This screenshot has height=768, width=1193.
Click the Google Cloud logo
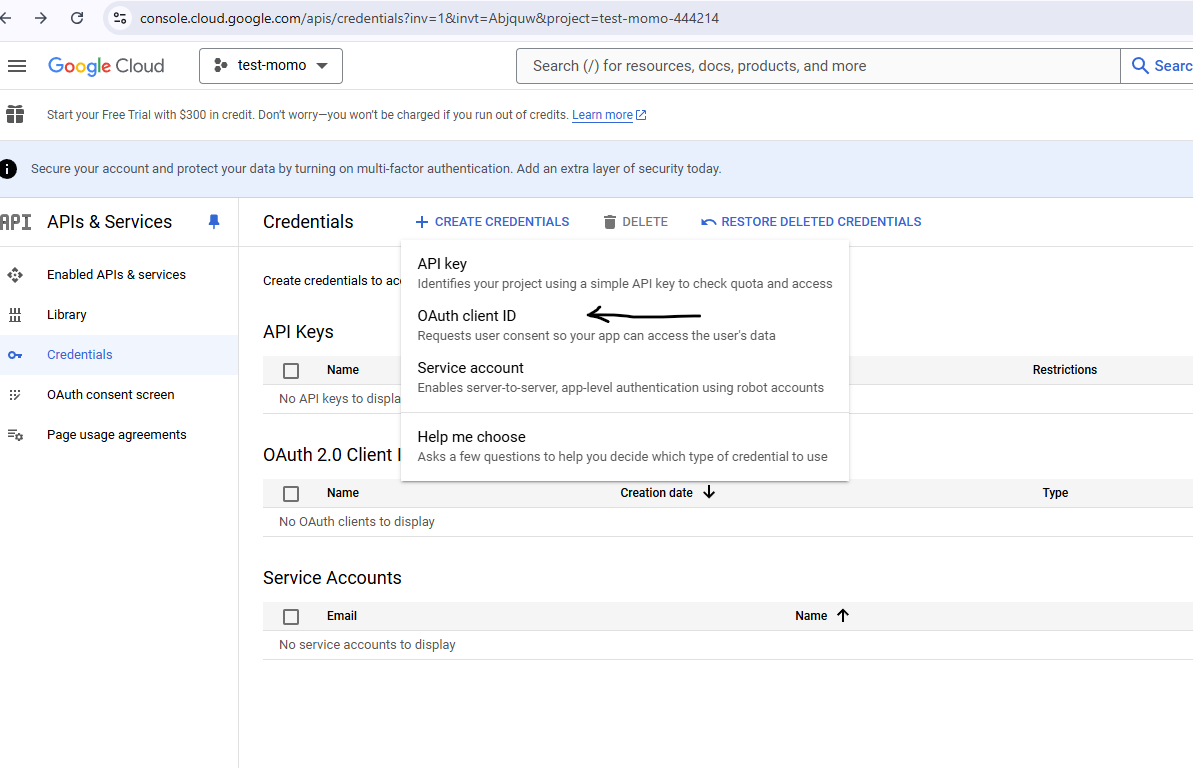pyautogui.click(x=106, y=66)
